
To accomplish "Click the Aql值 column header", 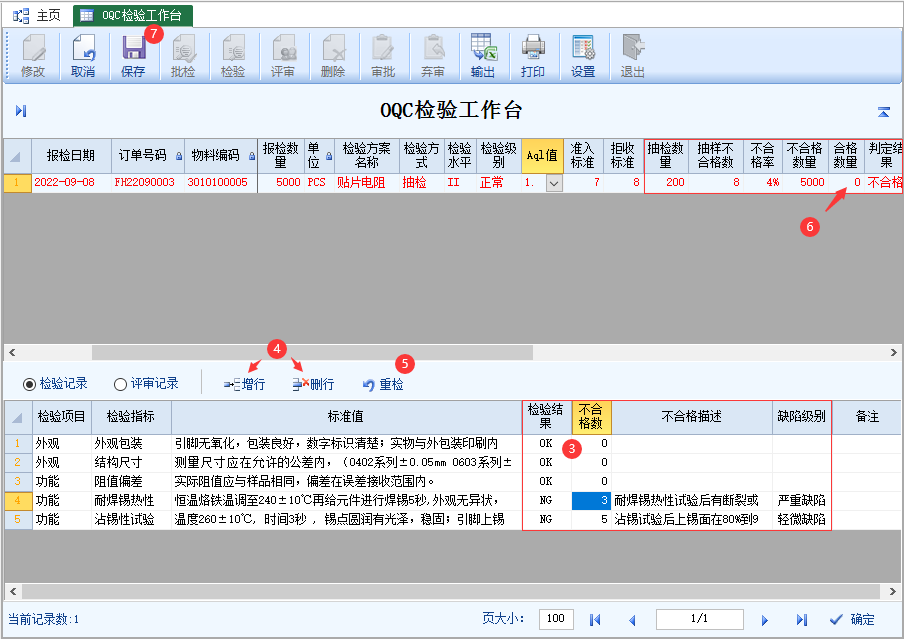I will click(542, 156).
